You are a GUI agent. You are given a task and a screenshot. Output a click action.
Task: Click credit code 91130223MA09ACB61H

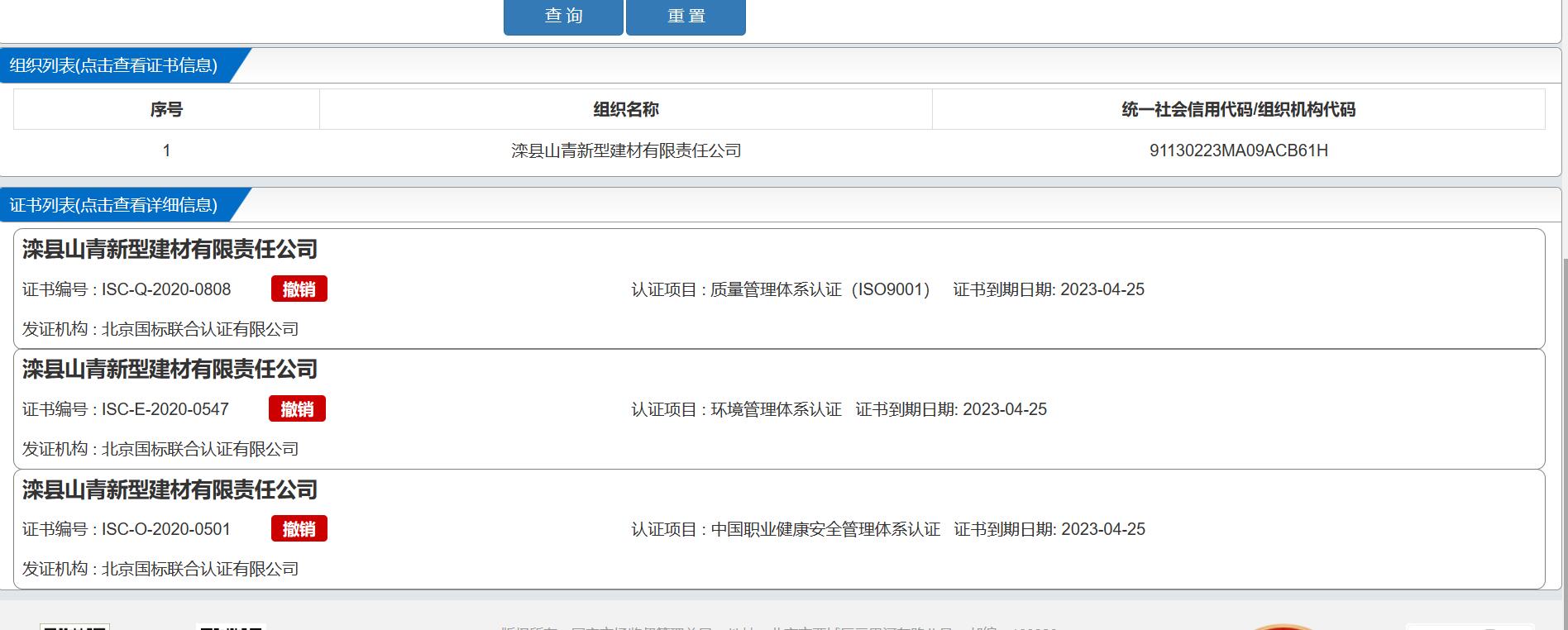pos(1239,150)
